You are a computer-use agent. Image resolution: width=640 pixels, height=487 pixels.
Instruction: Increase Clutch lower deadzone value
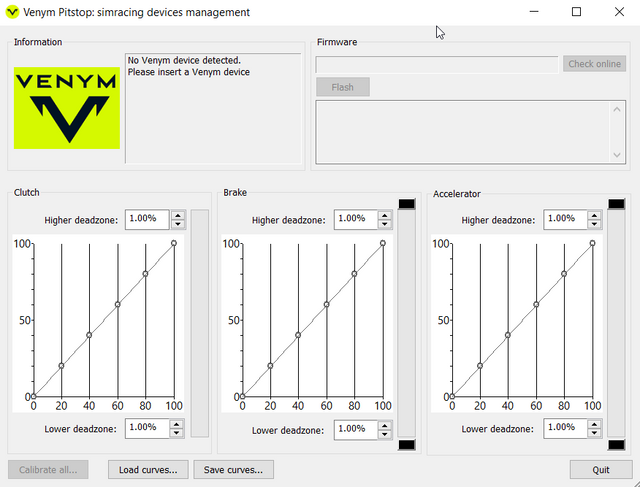(177, 424)
